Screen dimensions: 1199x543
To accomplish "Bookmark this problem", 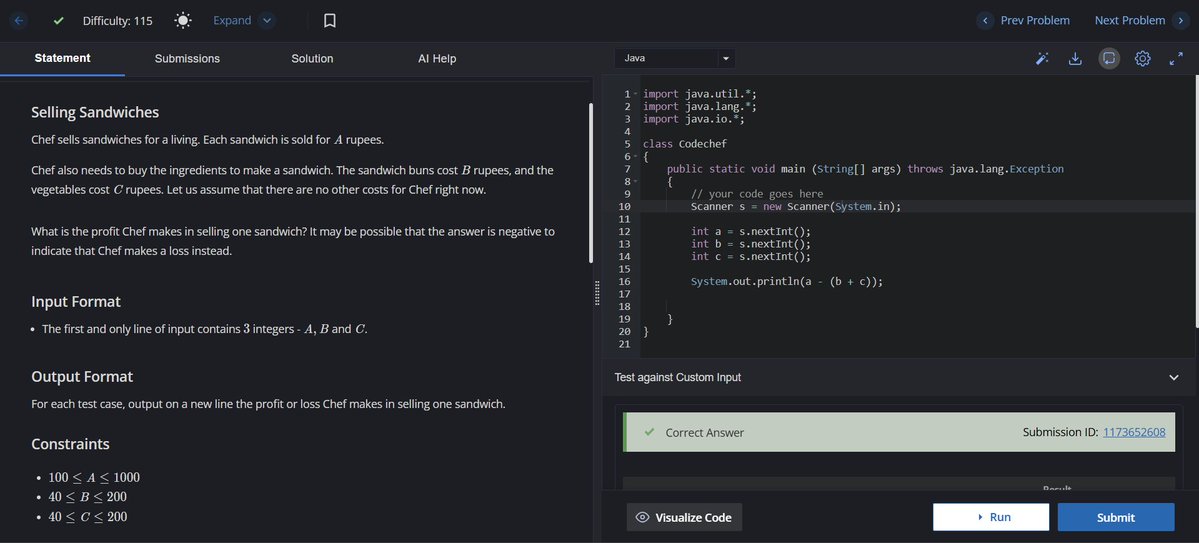I will 330,21.
